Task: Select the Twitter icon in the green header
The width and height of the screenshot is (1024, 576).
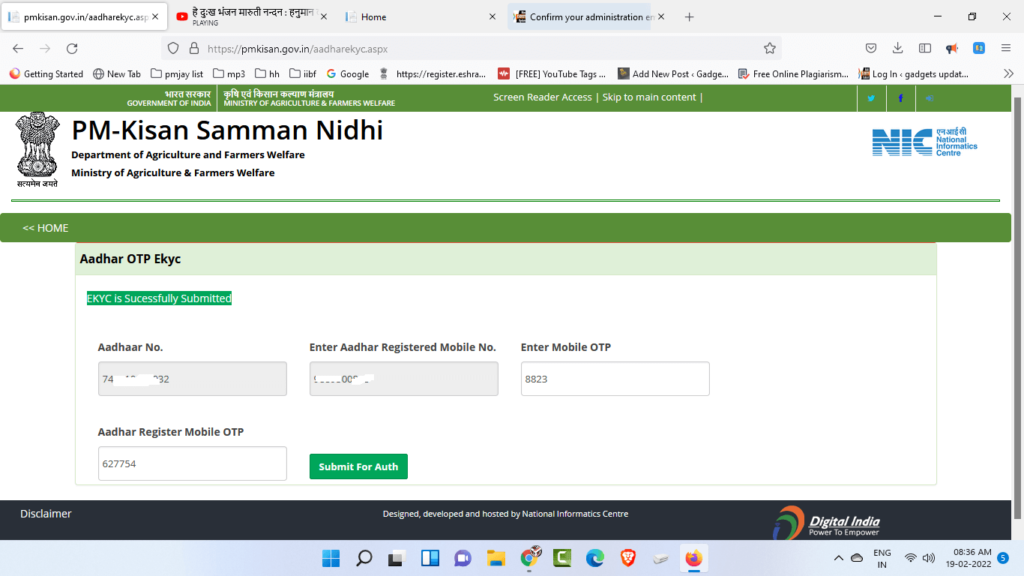Action: point(870,97)
